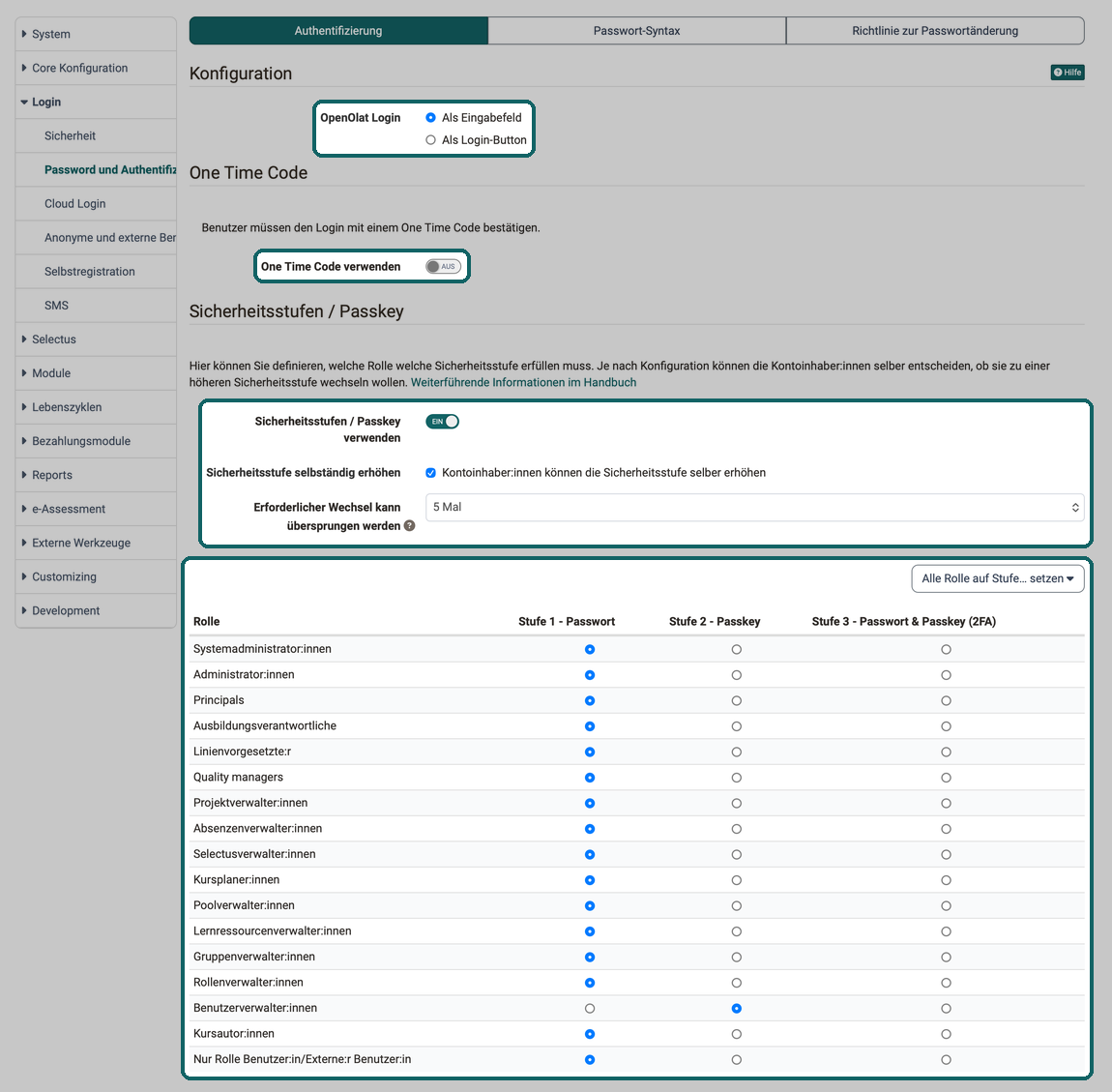
Task: Expand the Reports section
Action: click(96, 476)
